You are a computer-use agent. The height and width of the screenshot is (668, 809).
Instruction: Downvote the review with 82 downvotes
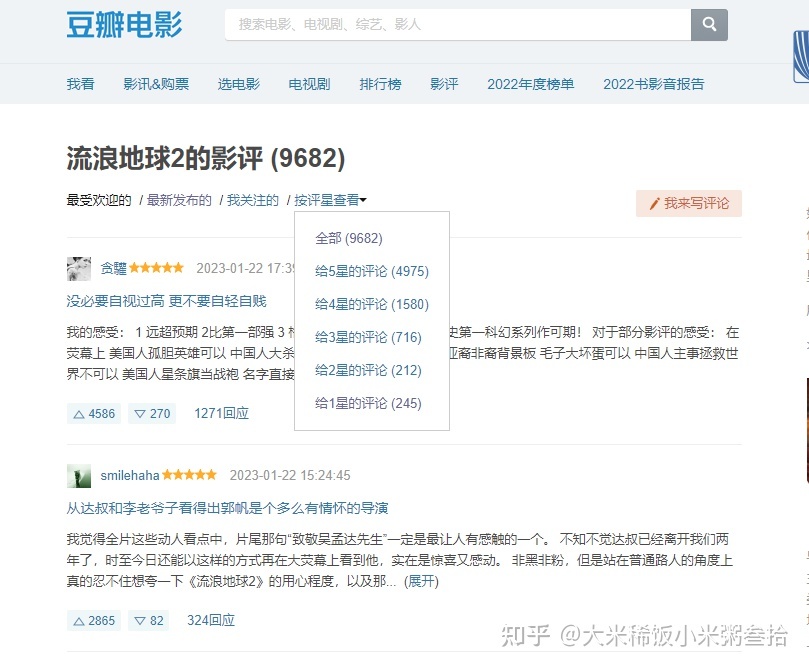149,621
